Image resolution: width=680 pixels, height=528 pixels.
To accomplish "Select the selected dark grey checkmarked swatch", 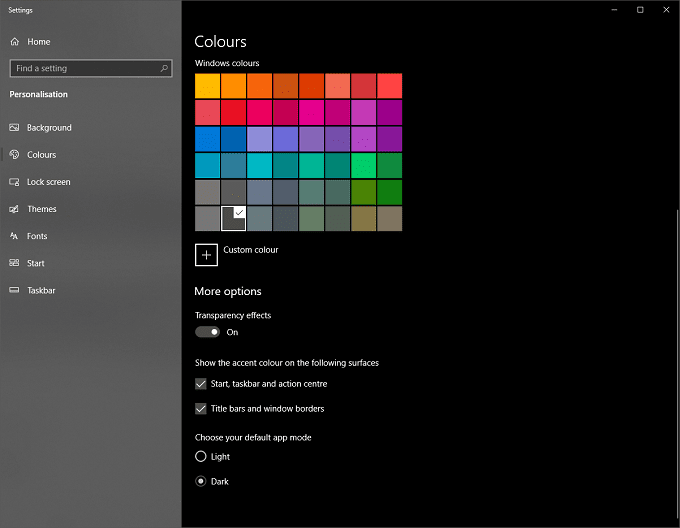I will [x=233, y=218].
